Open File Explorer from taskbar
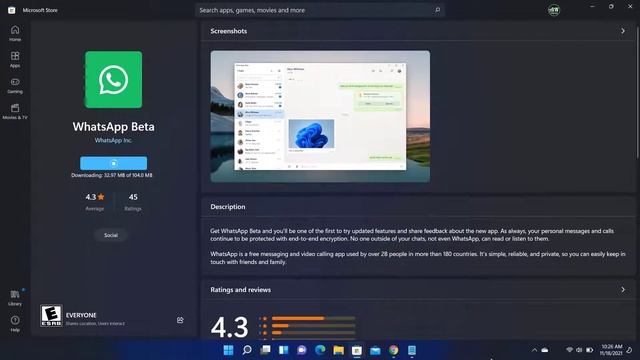Viewport: 640px width, 360px height. [x=338, y=350]
